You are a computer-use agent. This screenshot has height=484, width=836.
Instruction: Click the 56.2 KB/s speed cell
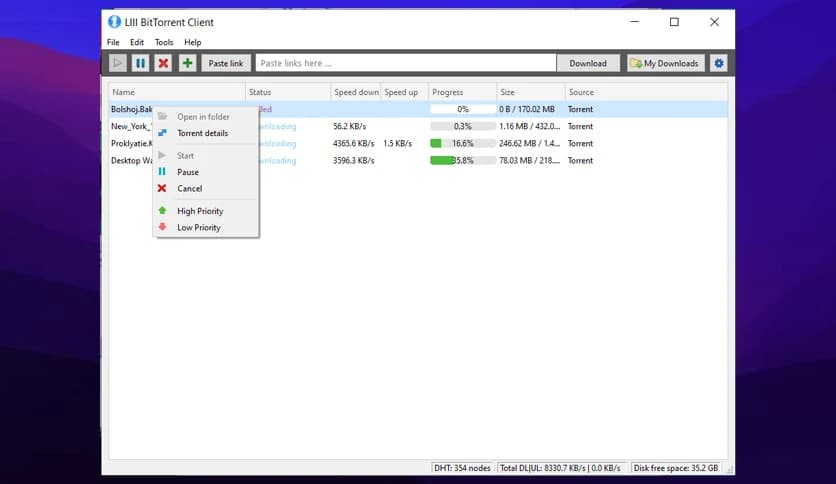(349, 126)
